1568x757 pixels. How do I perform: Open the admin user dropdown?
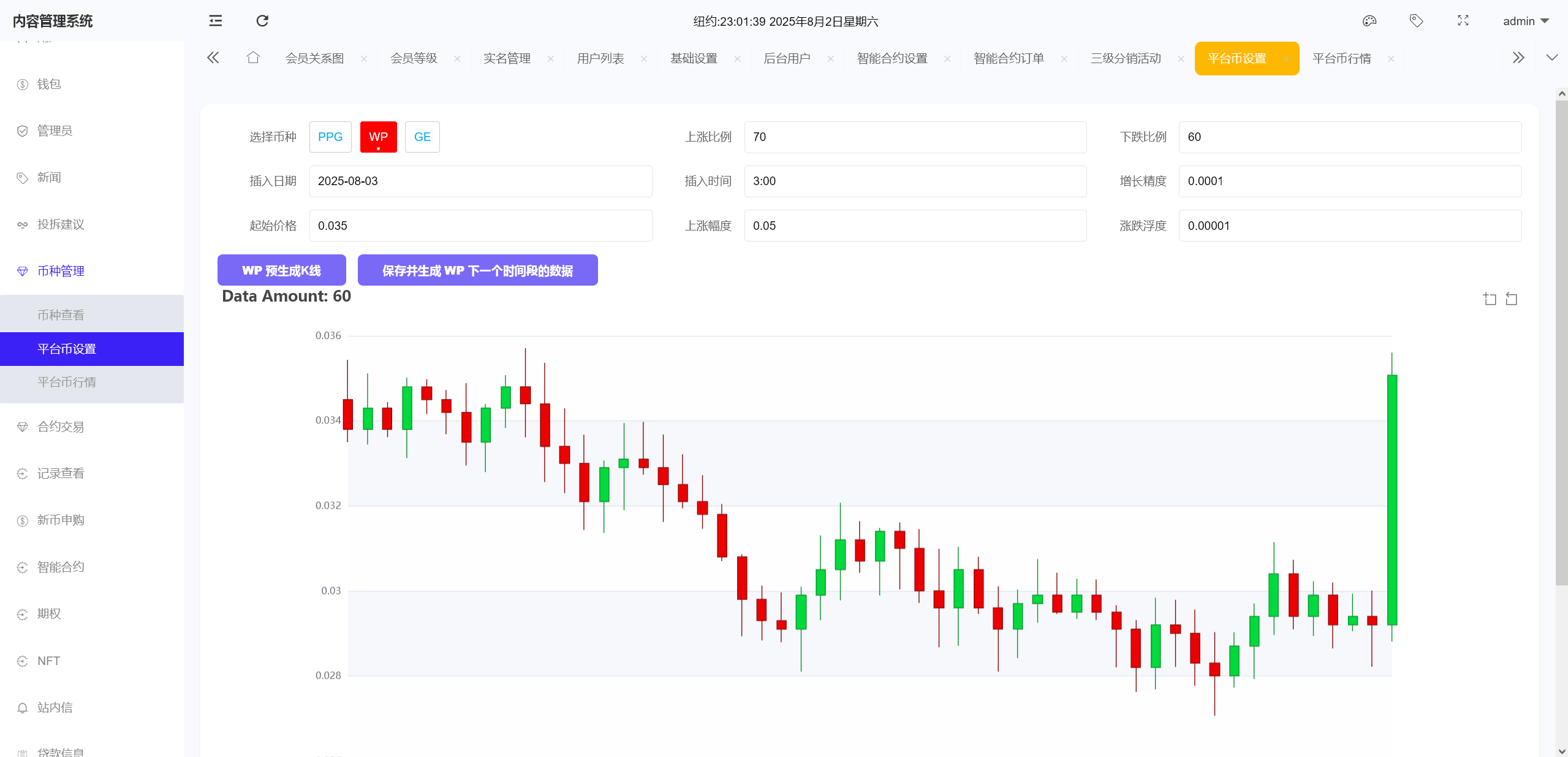click(x=1525, y=21)
